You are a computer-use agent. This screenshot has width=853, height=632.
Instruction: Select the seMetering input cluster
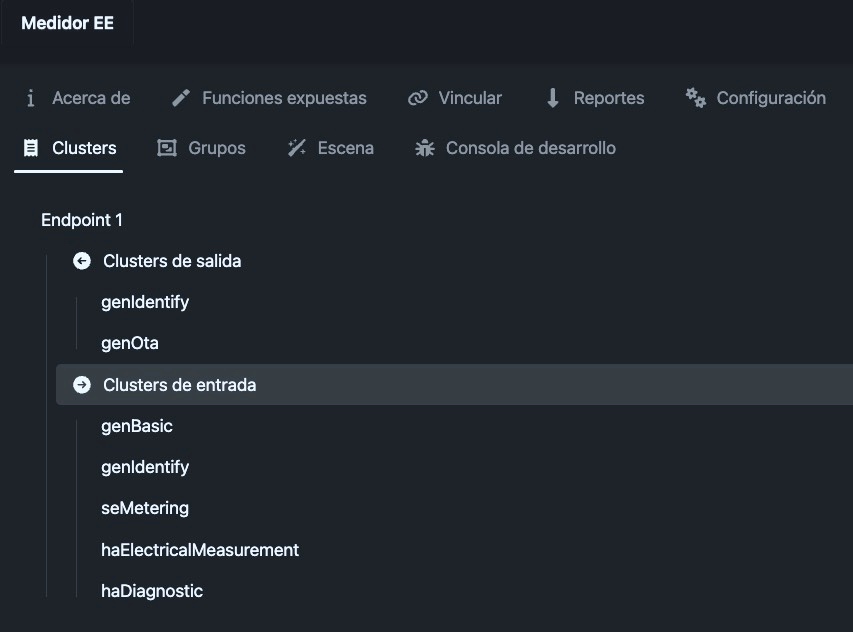tap(145, 508)
